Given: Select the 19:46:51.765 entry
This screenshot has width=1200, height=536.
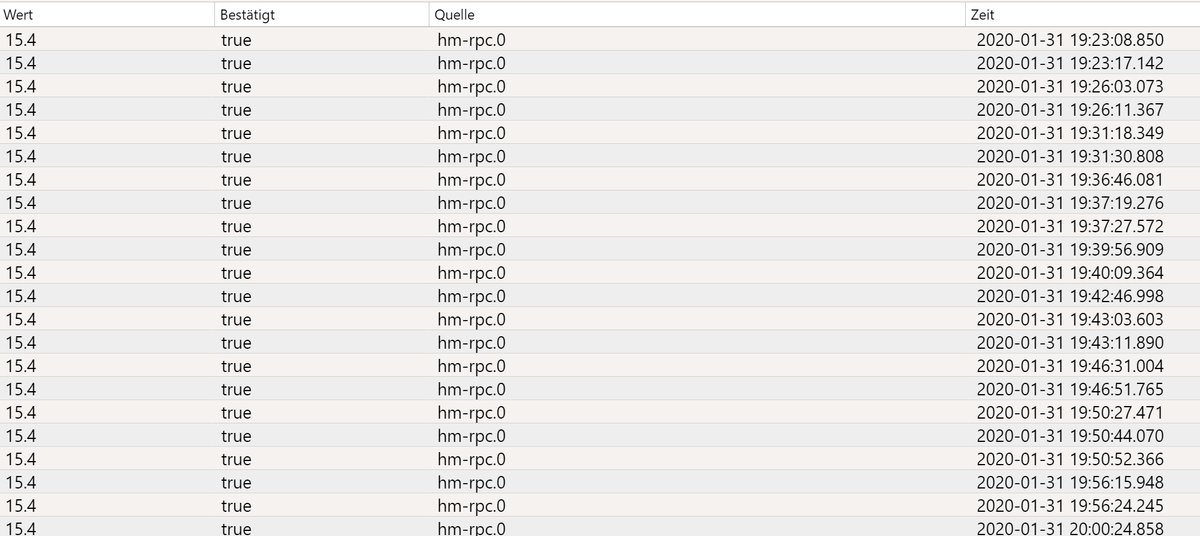Looking at the screenshot, I should (600, 389).
